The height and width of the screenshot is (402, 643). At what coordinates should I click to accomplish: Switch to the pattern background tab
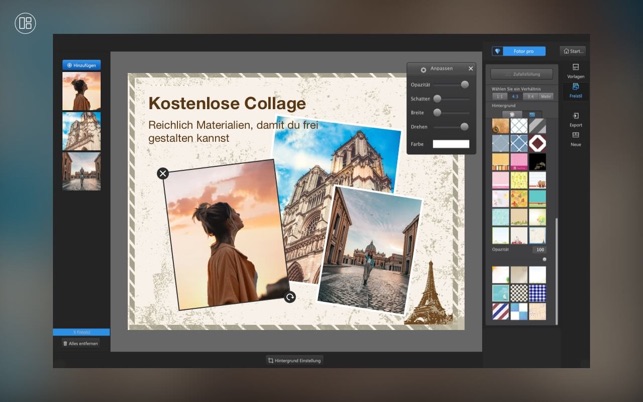(x=532, y=114)
